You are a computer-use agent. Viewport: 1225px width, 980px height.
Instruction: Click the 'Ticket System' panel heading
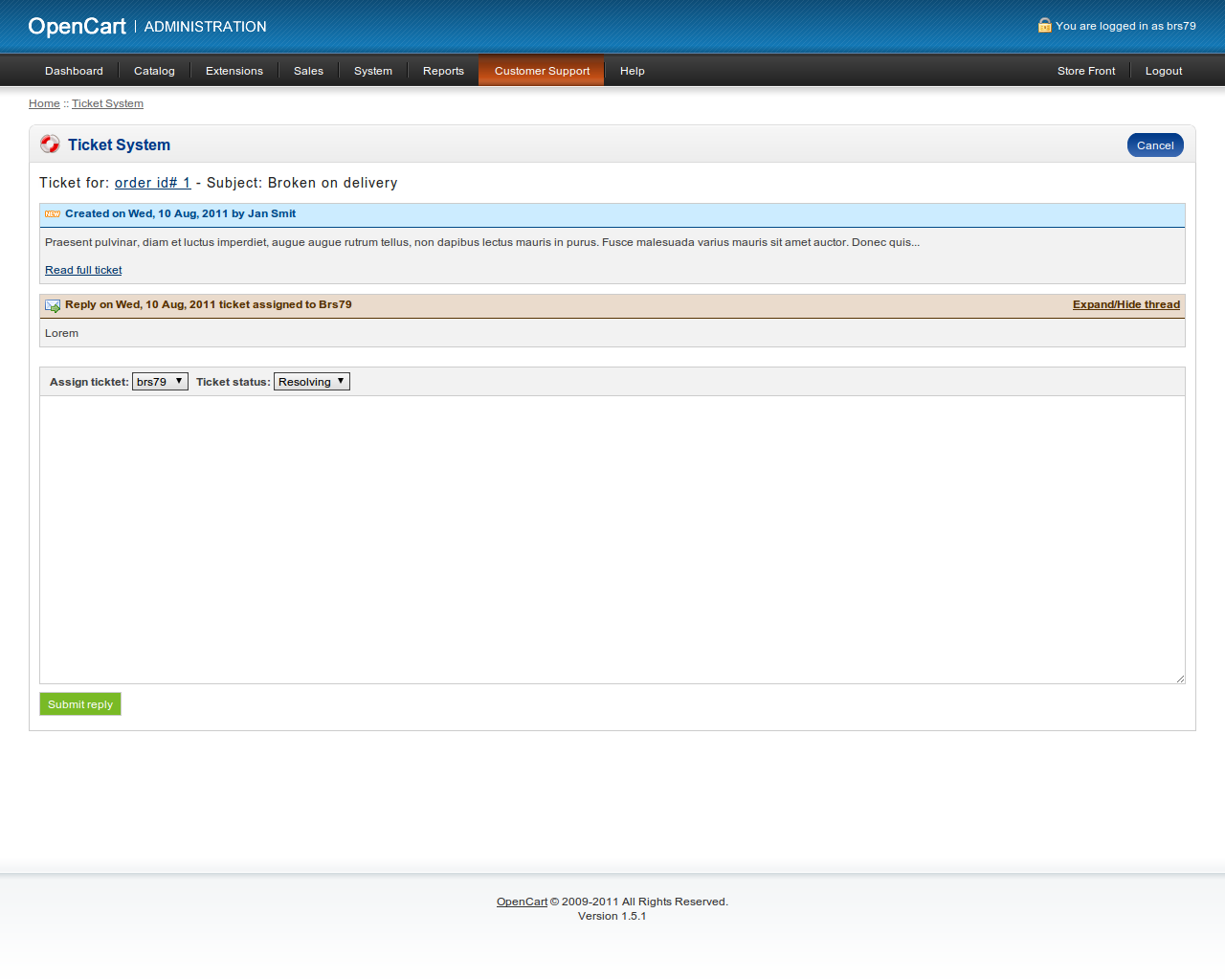point(119,145)
